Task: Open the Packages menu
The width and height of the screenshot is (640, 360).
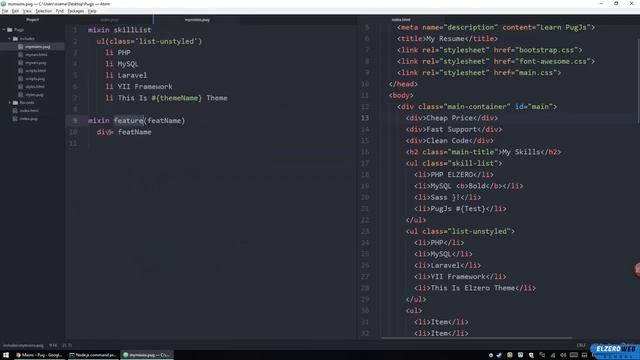Action: 76,11
